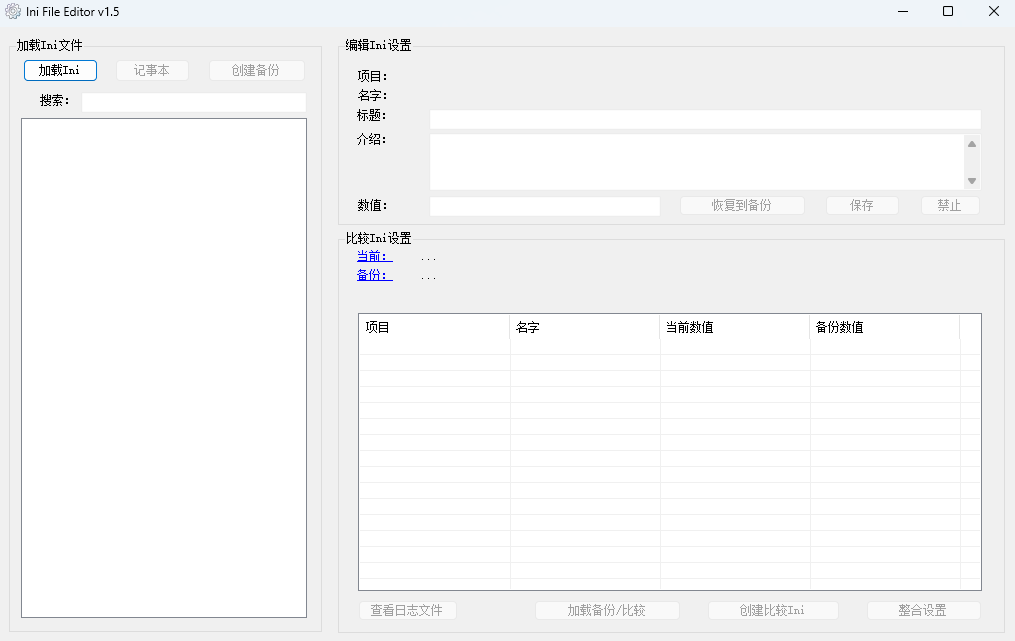Sort by 项目 column header
This screenshot has width=1015, height=641.
pos(434,328)
